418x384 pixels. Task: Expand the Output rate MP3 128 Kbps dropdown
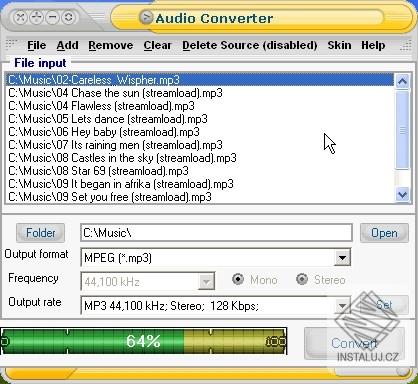(342, 306)
